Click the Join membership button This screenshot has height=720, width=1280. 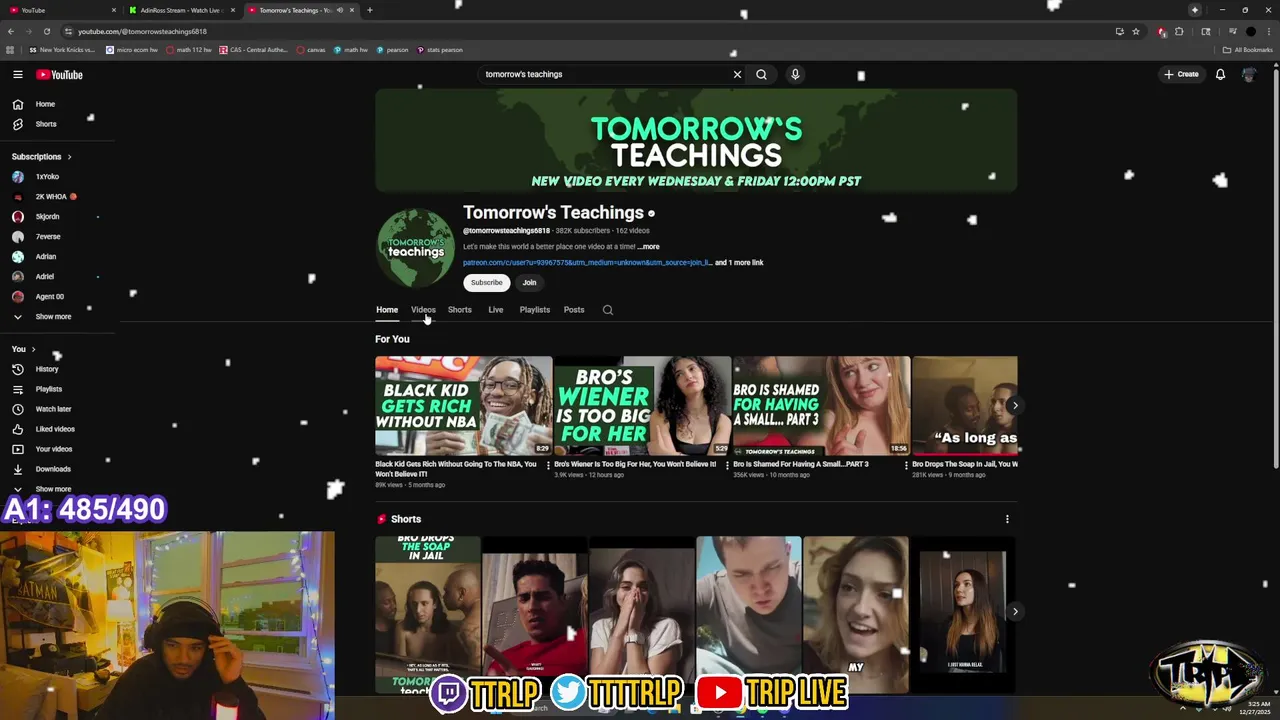529,282
